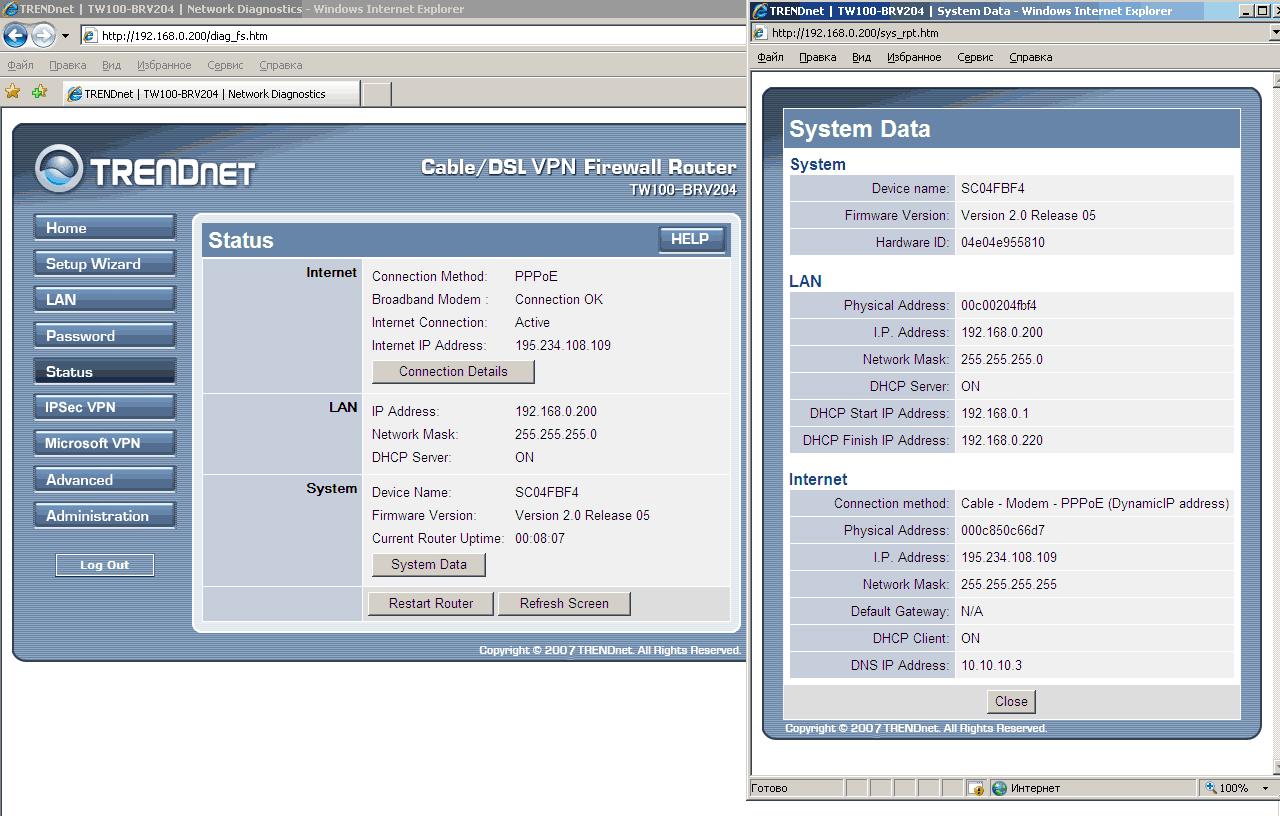This screenshot has height=816, width=1280.
Task: Click the Default Gateway N/A value
Action: point(972,612)
